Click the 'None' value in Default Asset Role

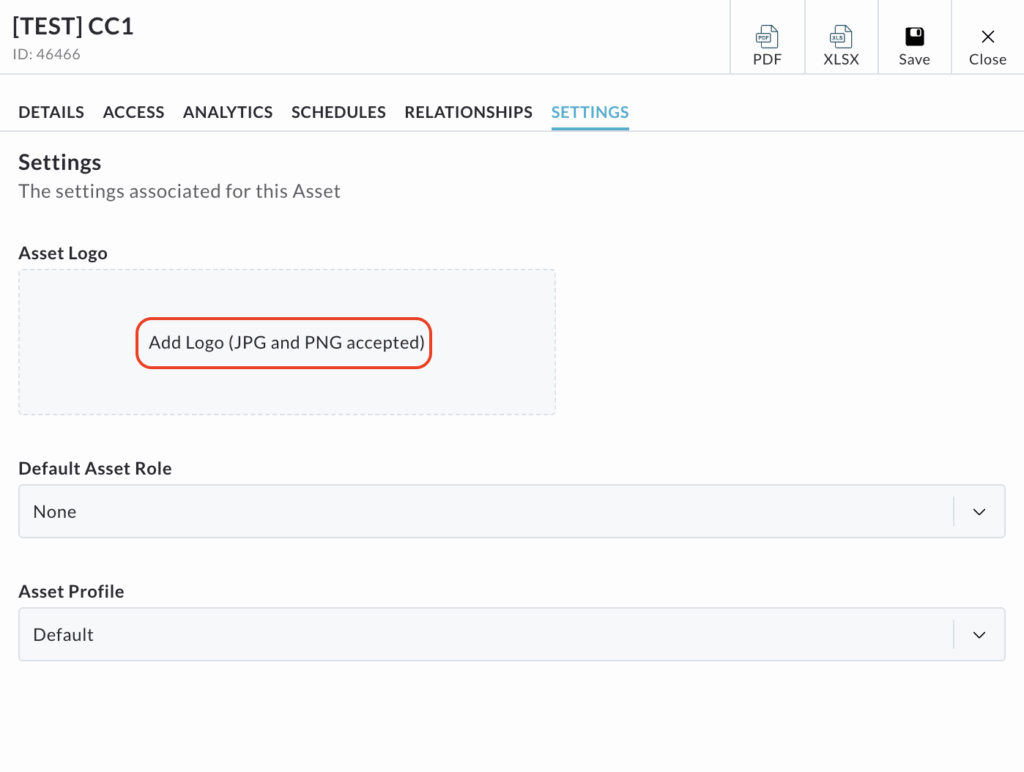pyautogui.click(x=55, y=512)
